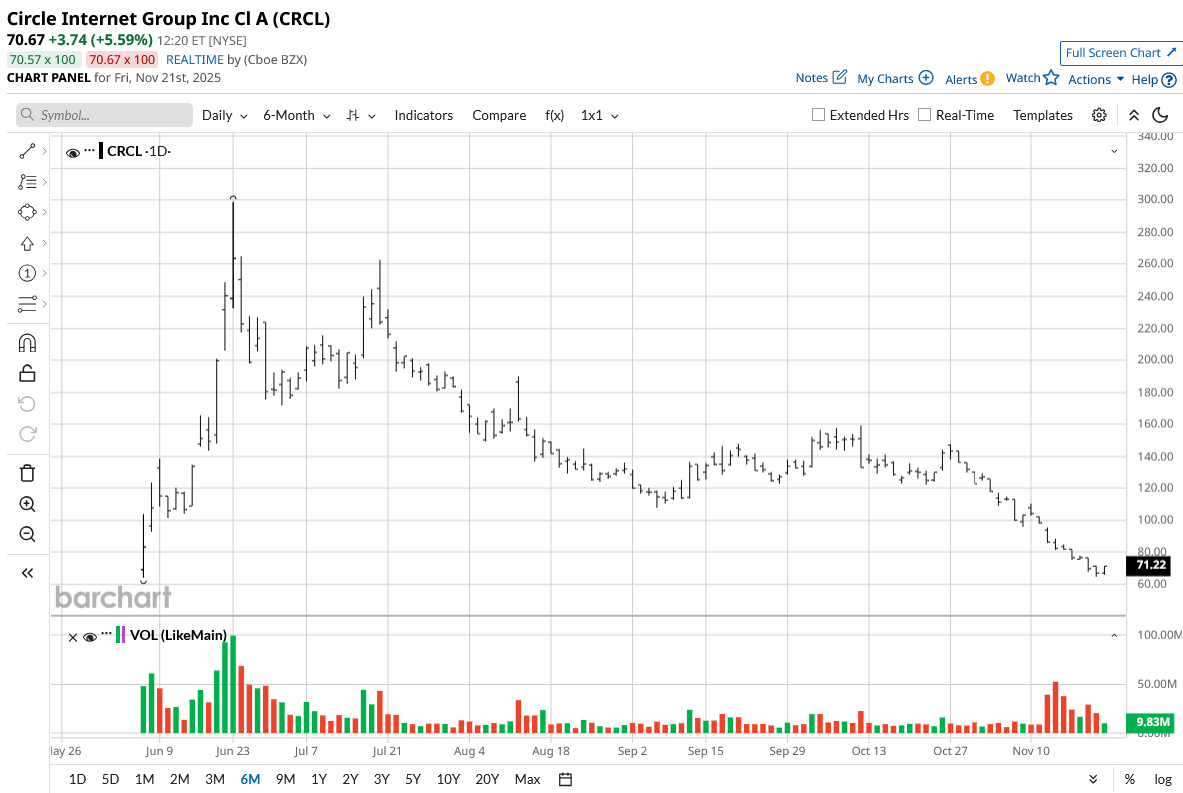1183x793 pixels.
Task: Click the Watch link
Action: coord(1023,78)
